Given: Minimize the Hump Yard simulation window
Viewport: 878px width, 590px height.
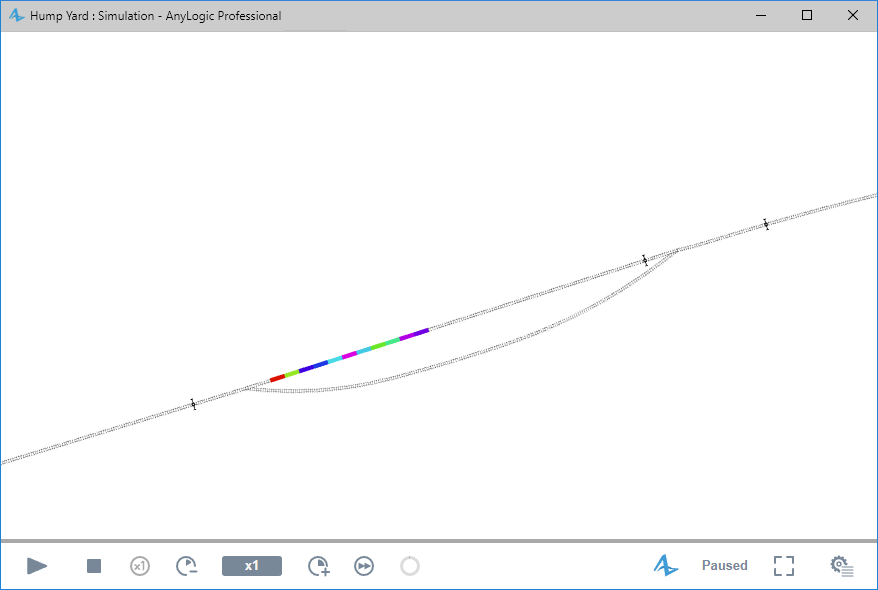Looking at the screenshot, I should [761, 15].
